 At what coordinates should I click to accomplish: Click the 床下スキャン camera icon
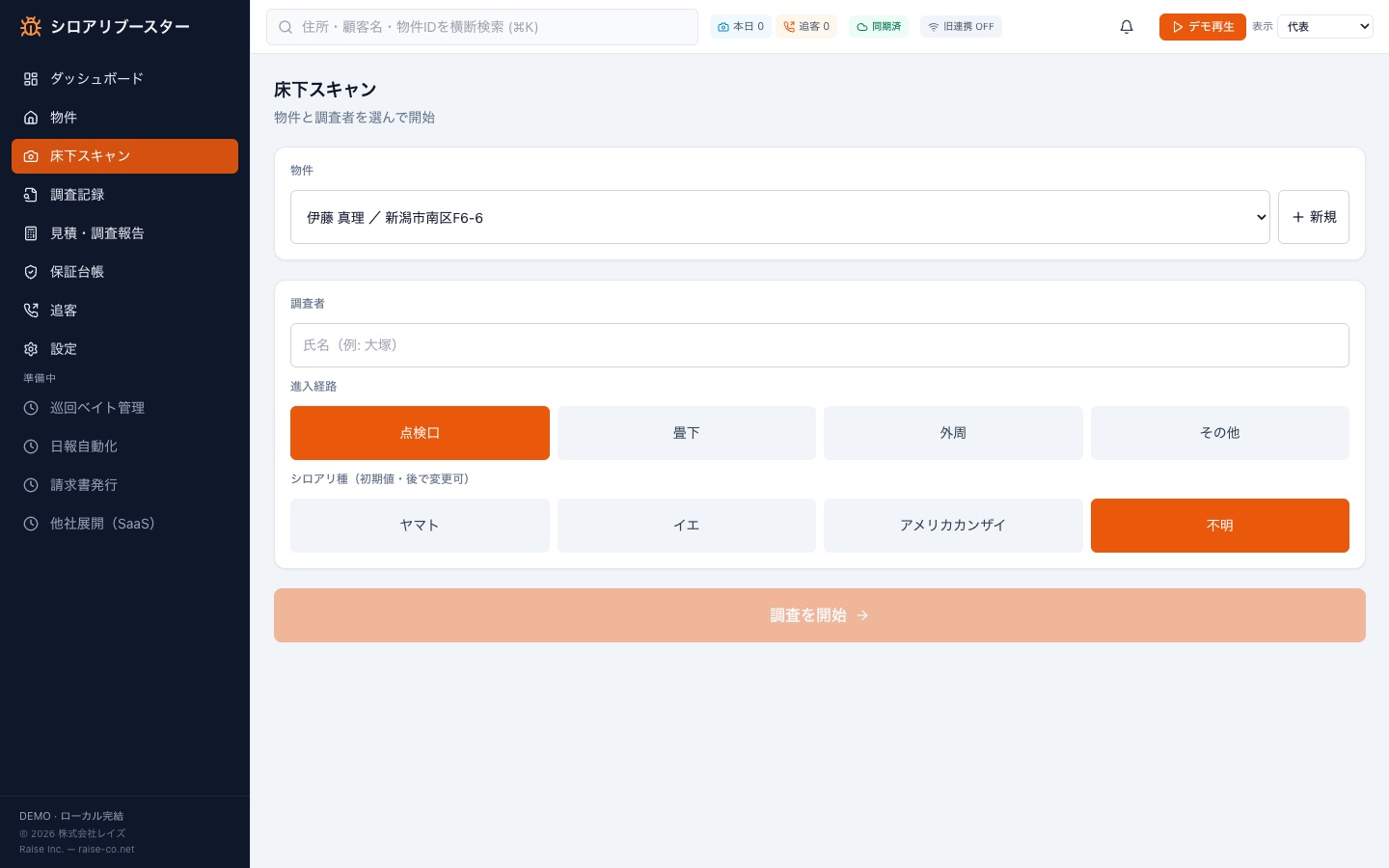coord(31,156)
